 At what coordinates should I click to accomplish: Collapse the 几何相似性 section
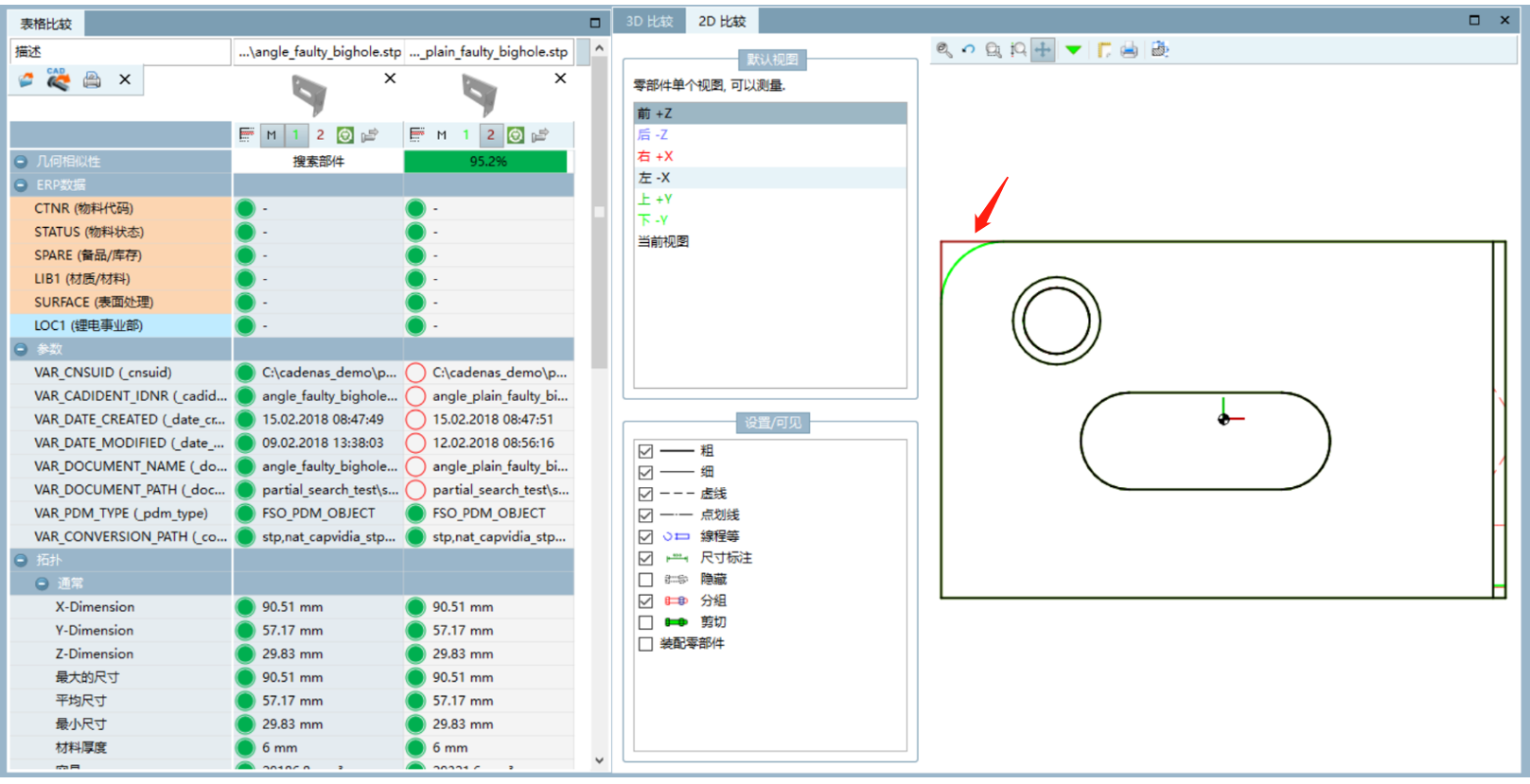[x=21, y=162]
